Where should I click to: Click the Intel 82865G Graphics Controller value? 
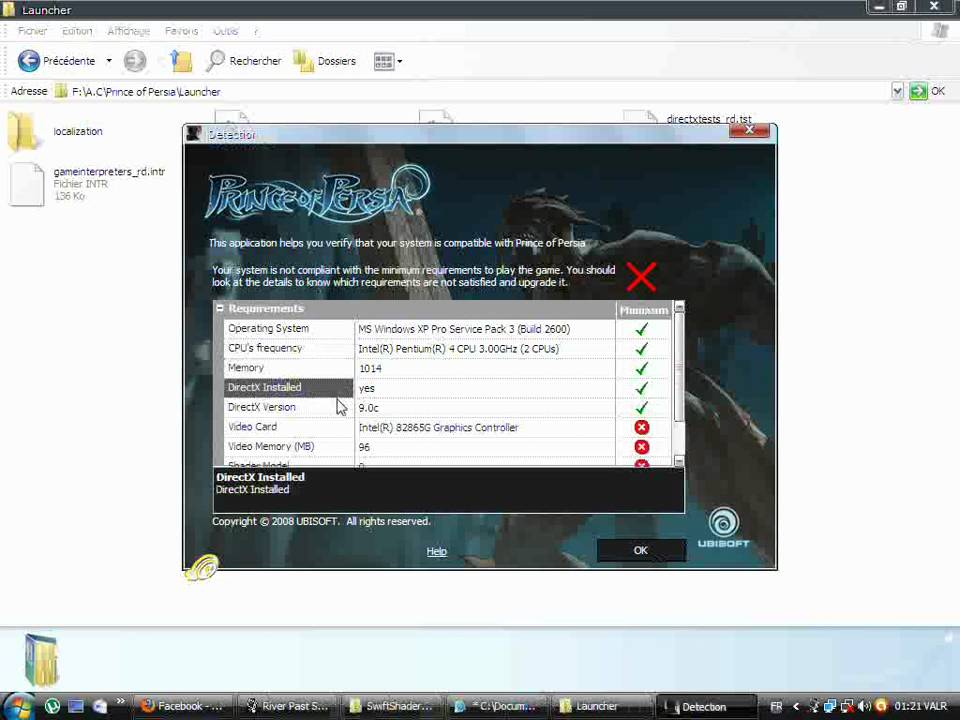click(x=438, y=427)
